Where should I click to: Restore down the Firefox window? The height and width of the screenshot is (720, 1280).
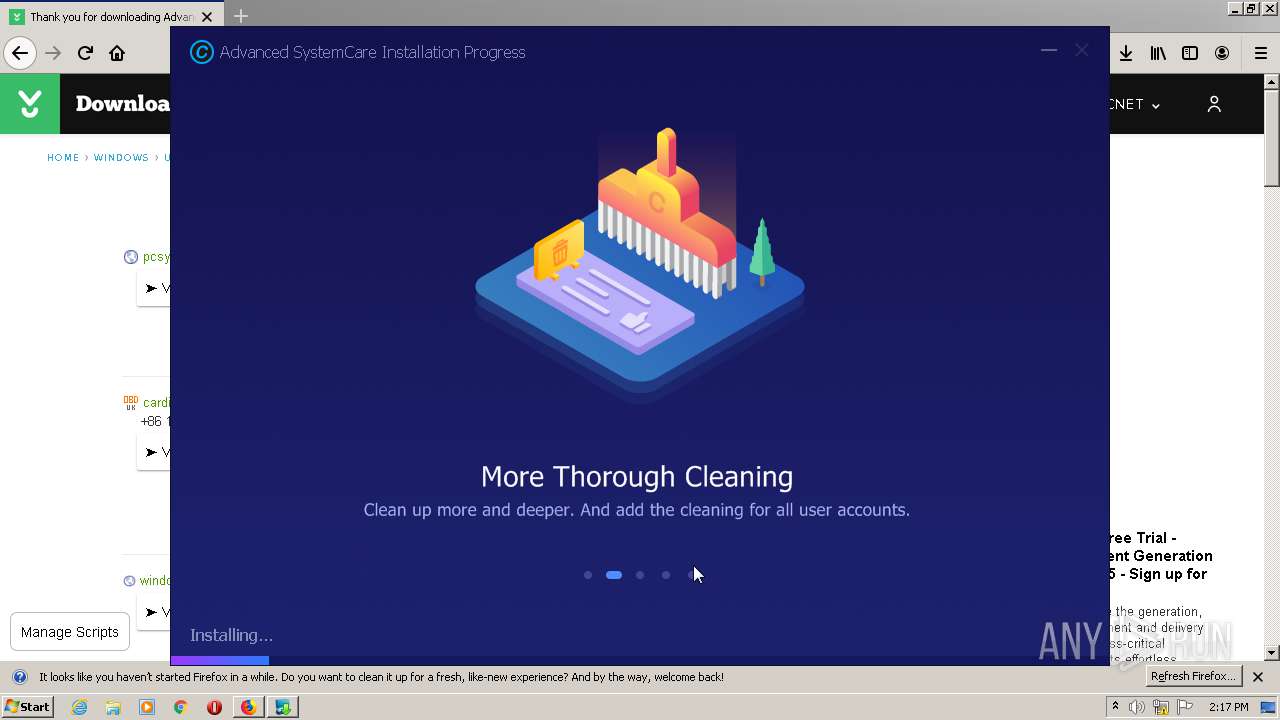point(1252,8)
